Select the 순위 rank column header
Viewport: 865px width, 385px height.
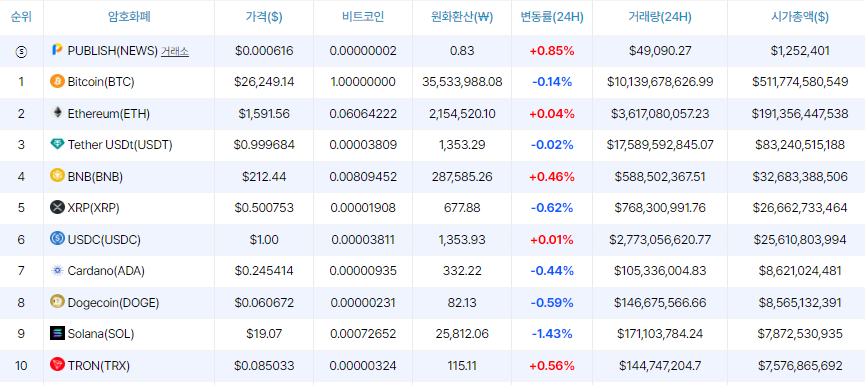(x=21, y=17)
